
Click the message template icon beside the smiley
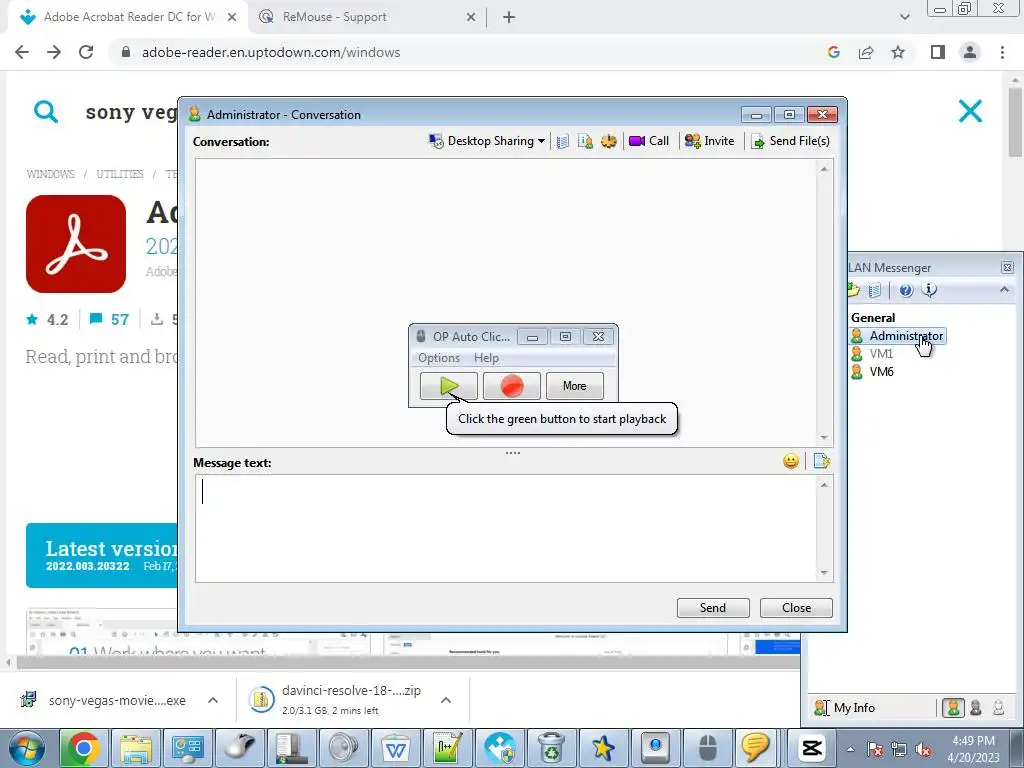(x=822, y=462)
